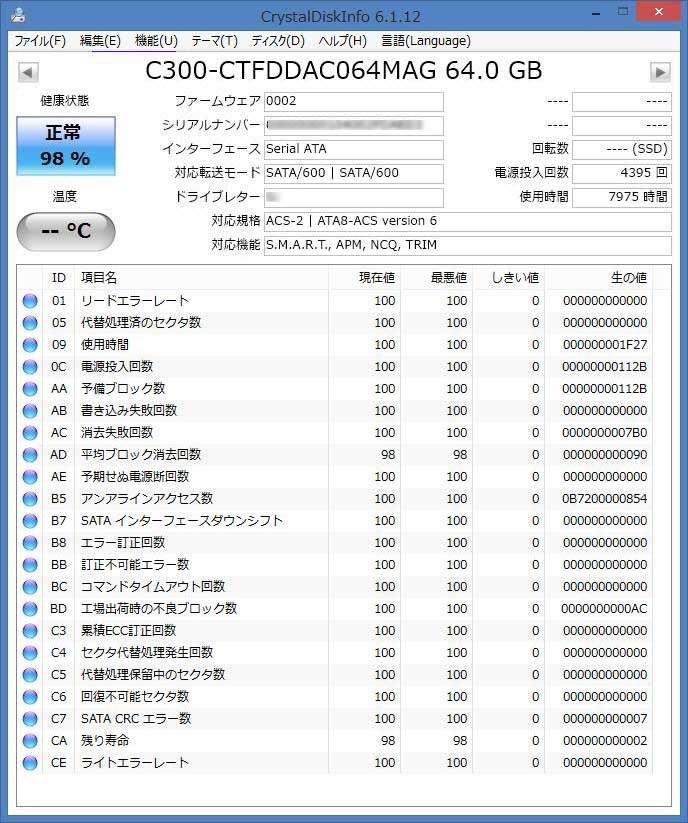688x823 pixels.
Task: Click the C300-CTFDDAC064MAG 64.0 GB disk title
Action: pyautogui.click(x=344, y=71)
